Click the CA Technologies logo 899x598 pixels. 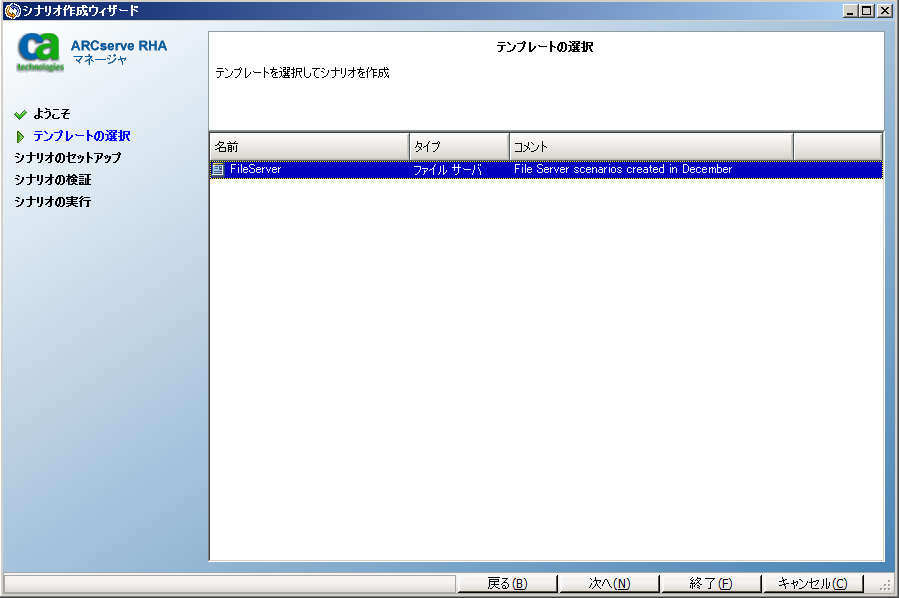click(x=39, y=52)
